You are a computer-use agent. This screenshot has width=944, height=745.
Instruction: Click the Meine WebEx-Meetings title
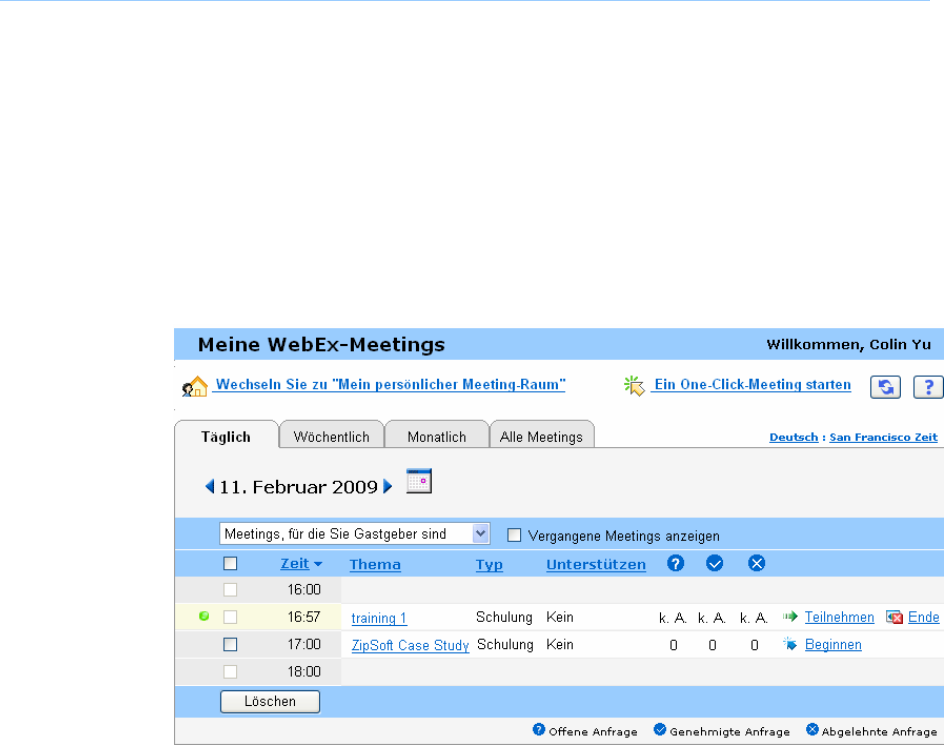tap(321, 344)
